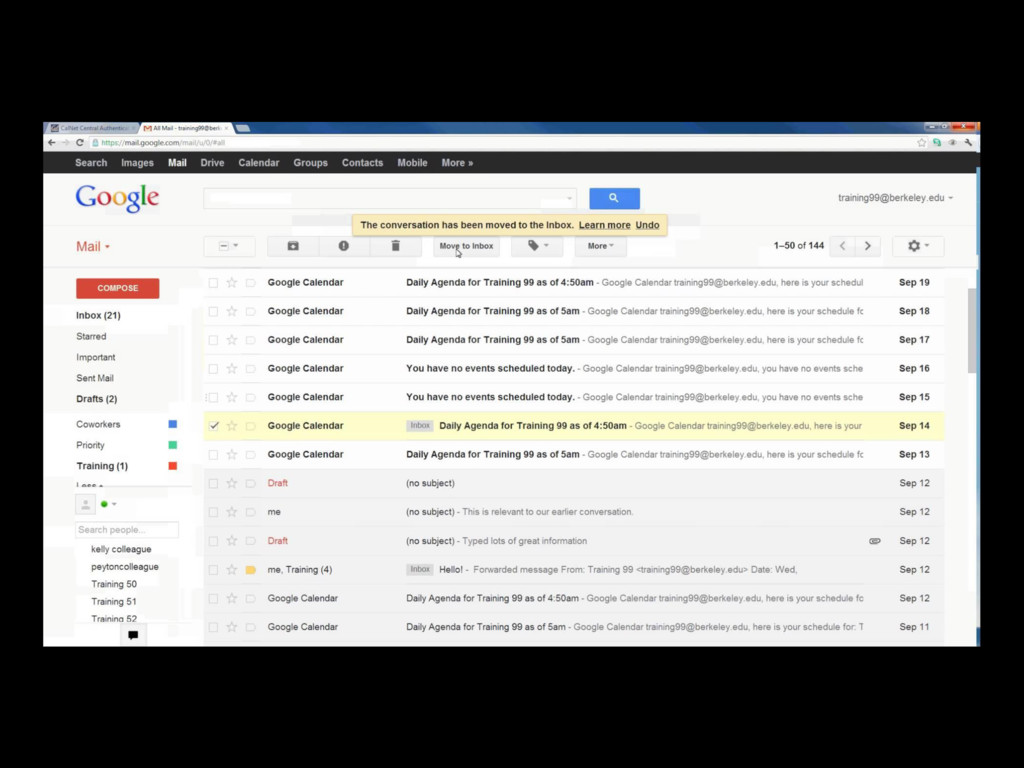Viewport: 1024px width, 768px height.
Task: Click the browser Back arrow
Action: pyautogui.click(x=52, y=142)
